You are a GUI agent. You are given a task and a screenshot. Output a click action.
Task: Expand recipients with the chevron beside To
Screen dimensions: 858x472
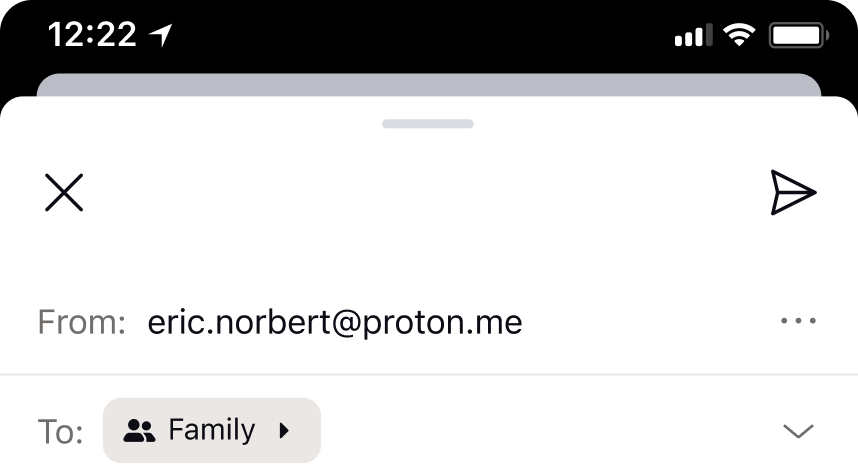(x=798, y=431)
